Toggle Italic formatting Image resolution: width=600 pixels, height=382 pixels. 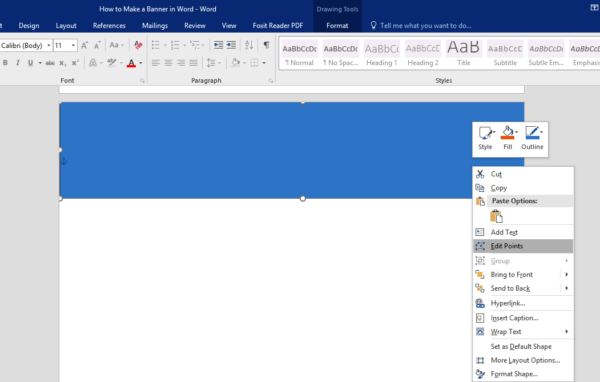click(x=18, y=63)
